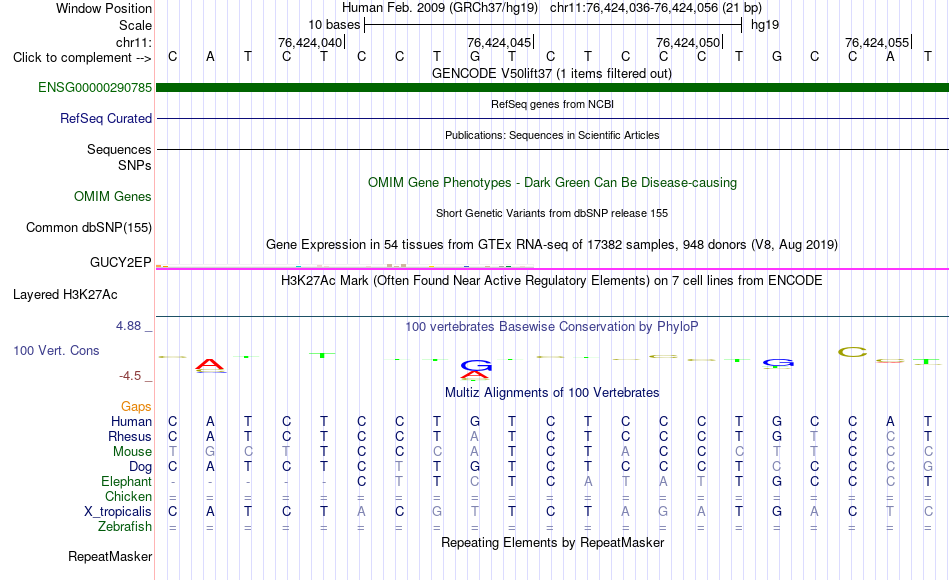950x580 pixels.
Task: Click the 76,424,045 ruler position
Action: 499,42
